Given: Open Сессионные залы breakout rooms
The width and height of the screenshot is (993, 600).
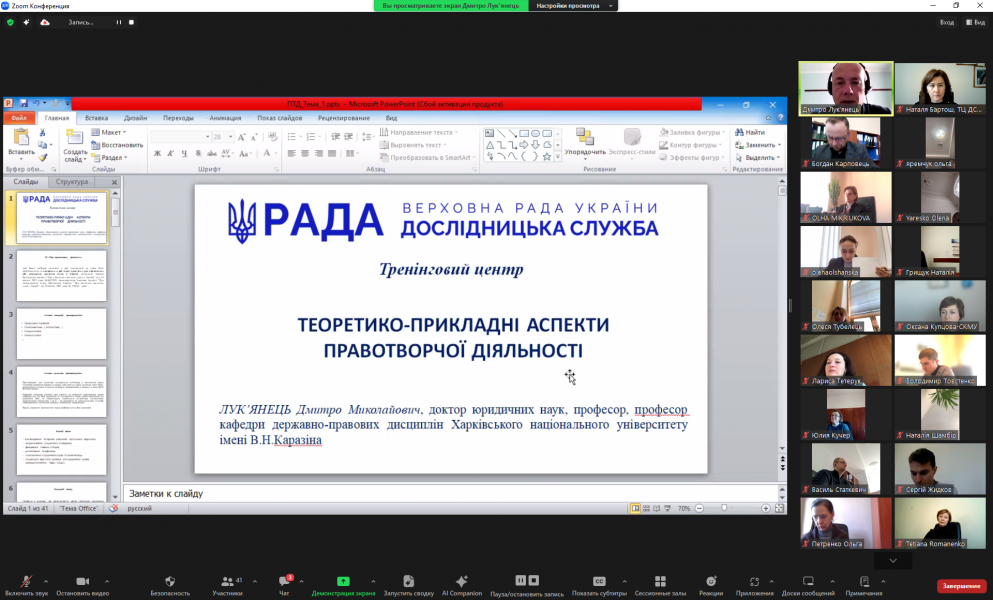Looking at the screenshot, I should [x=660, y=582].
